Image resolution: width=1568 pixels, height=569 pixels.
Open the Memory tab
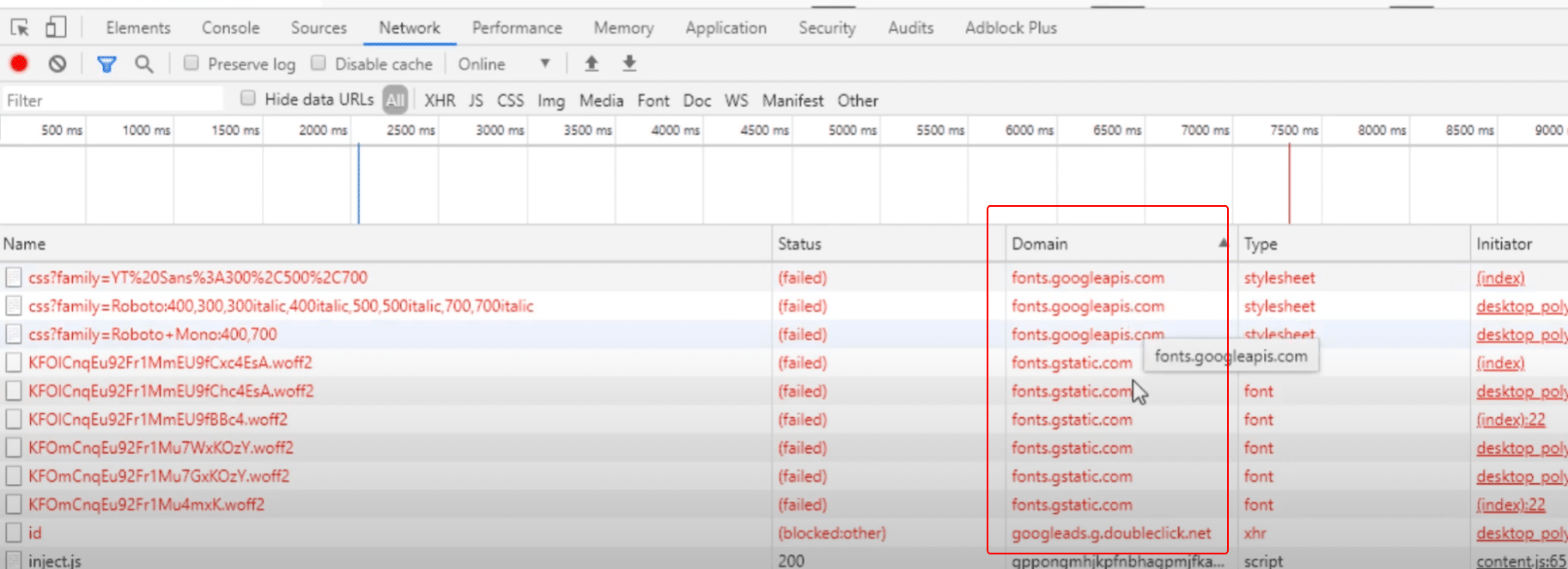[x=623, y=27]
